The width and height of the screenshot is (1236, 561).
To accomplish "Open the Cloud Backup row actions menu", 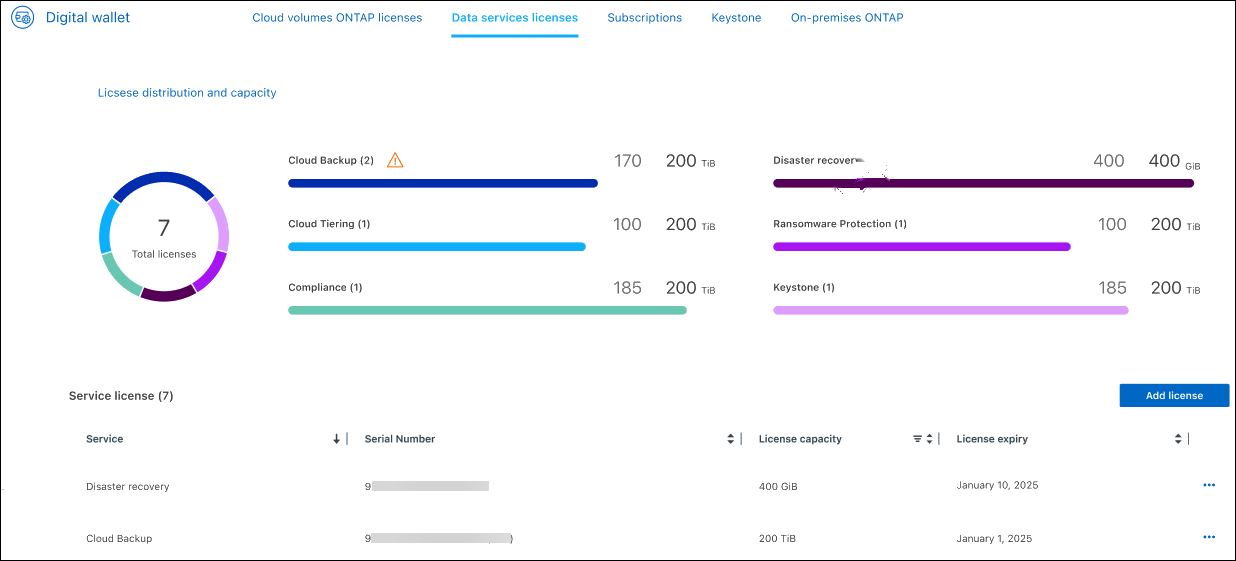I will [x=1208, y=537].
